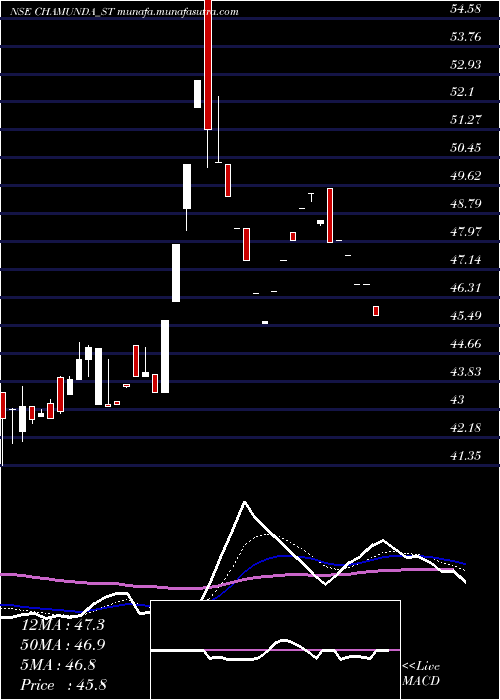Click the 43.83 price axis label
This screenshot has width=500, height=700.
pos(466,372)
